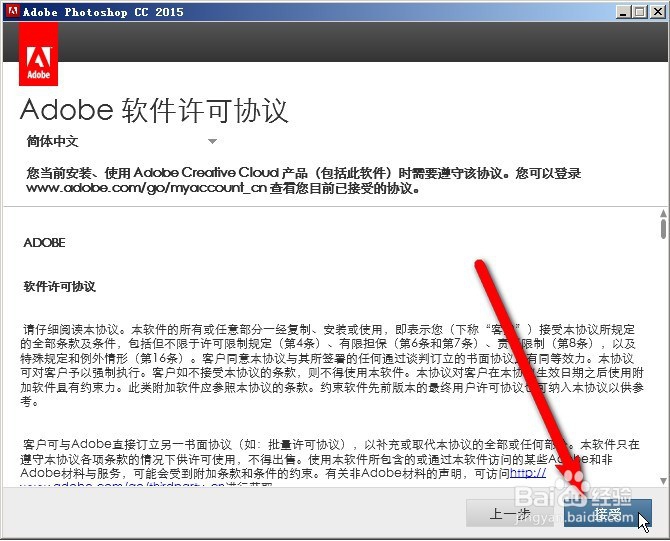Click the 接受 accept button
Image resolution: width=670 pixels, height=541 pixels.
(608, 513)
